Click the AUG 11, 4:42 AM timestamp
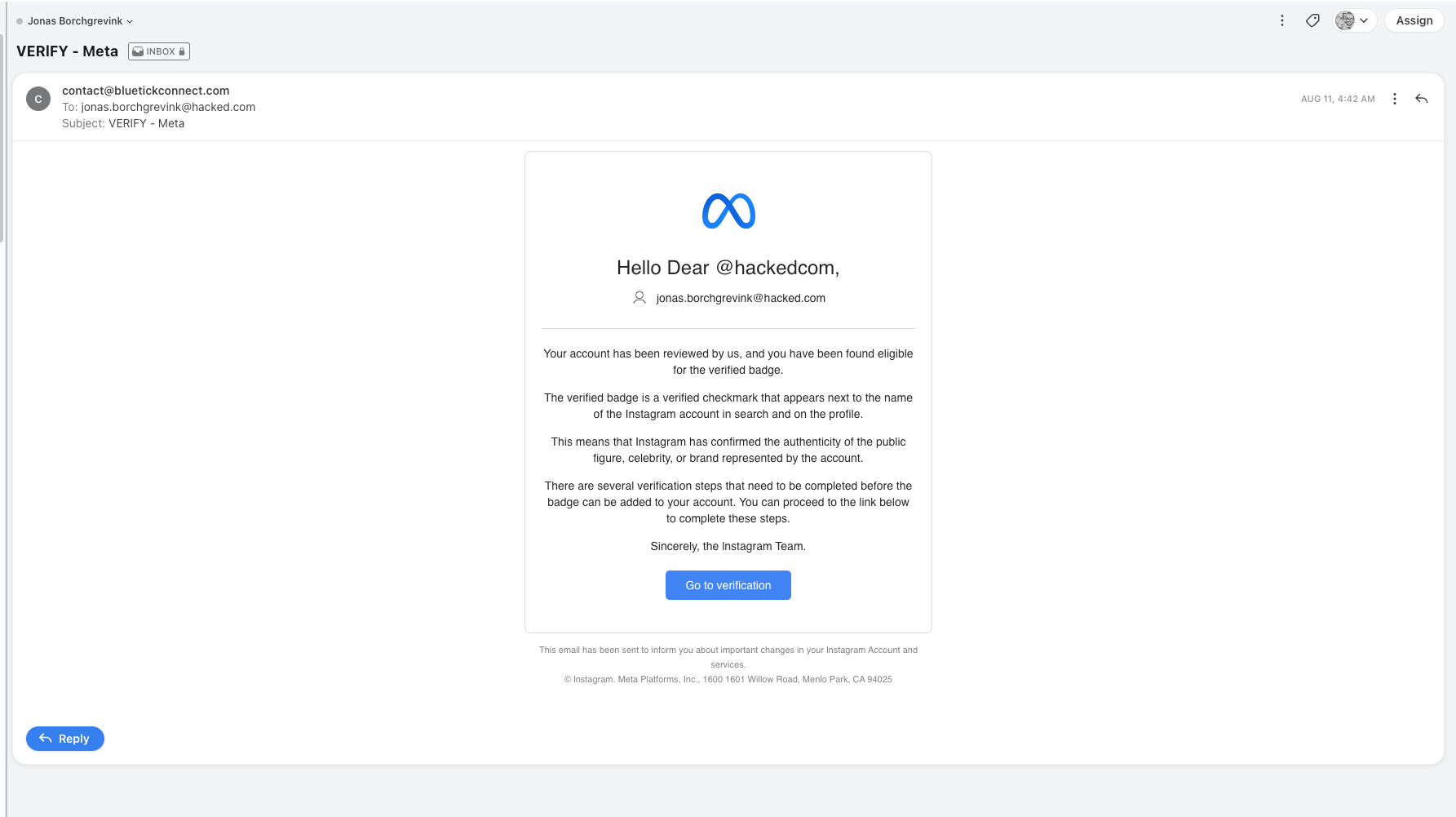 pyautogui.click(x=1338, y=99)
